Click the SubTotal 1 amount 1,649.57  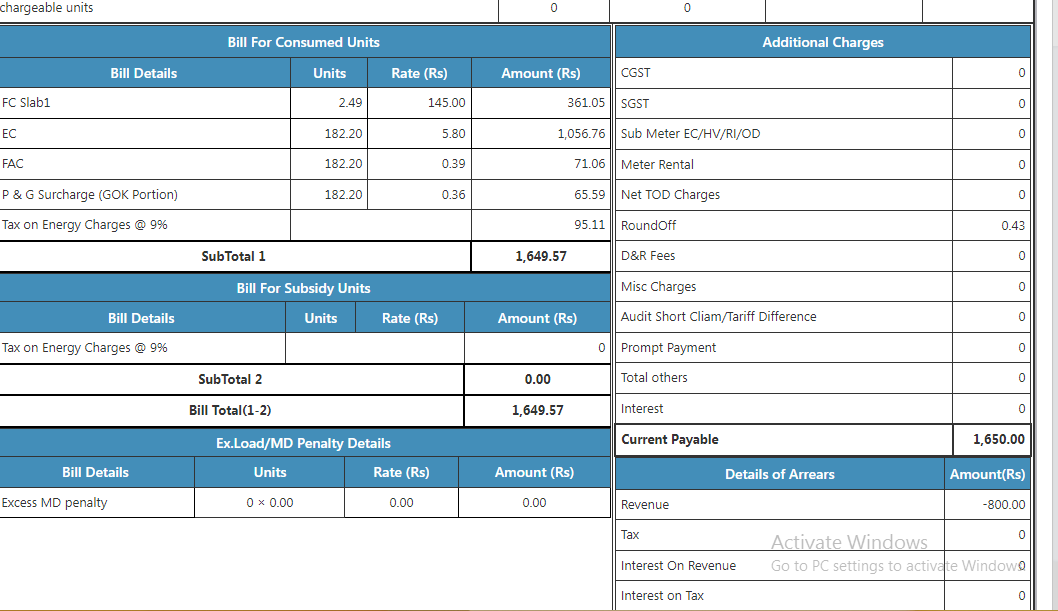click(x=540, y=256)
